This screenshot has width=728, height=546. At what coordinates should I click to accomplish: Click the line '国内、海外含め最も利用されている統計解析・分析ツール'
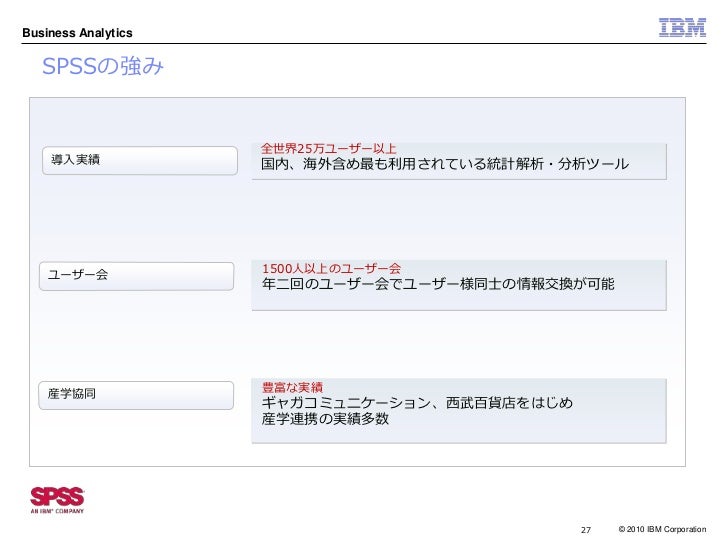(x=445, y=164)
